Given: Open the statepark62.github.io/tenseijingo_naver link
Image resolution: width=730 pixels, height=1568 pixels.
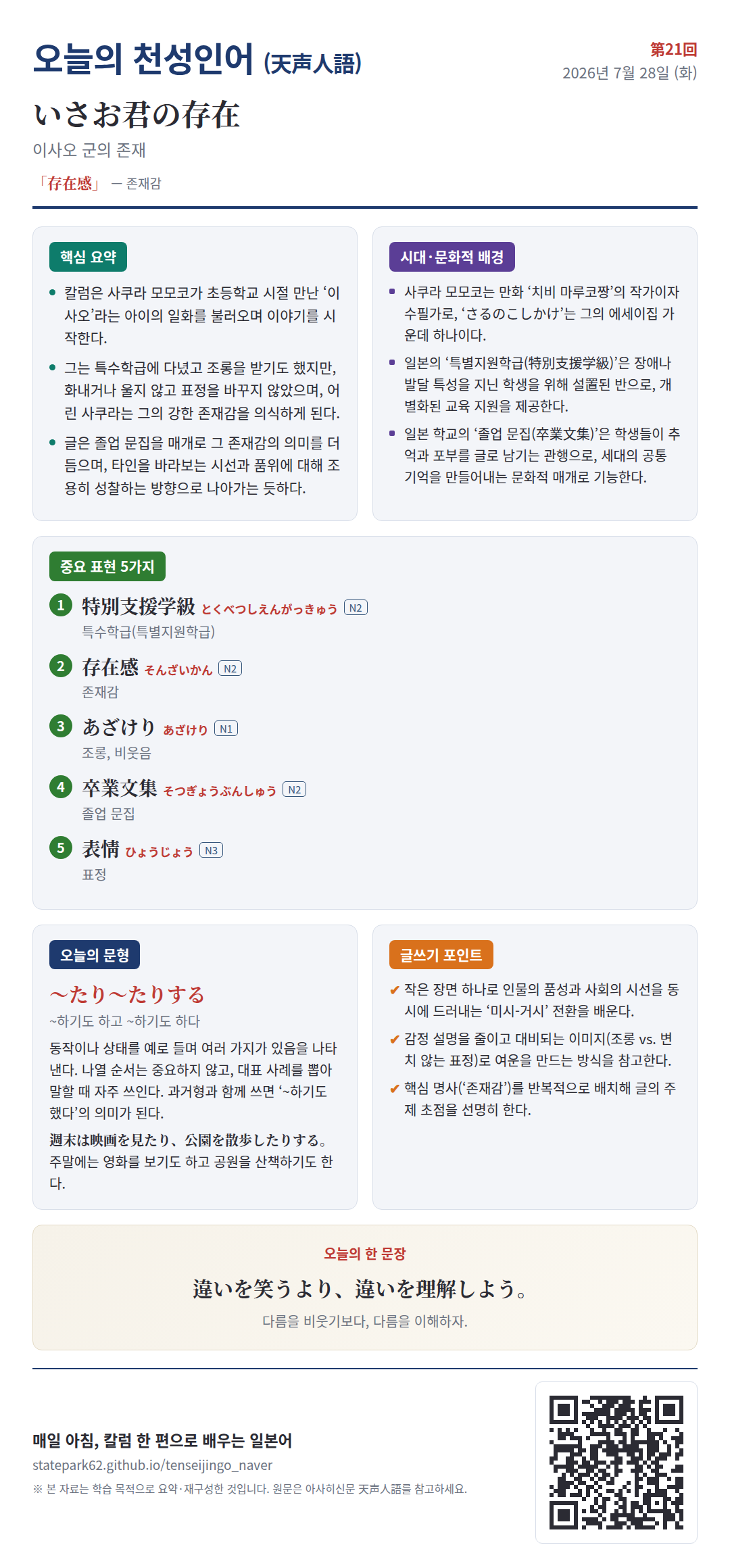Looking at the screenshot, I should click(153, 1465).
